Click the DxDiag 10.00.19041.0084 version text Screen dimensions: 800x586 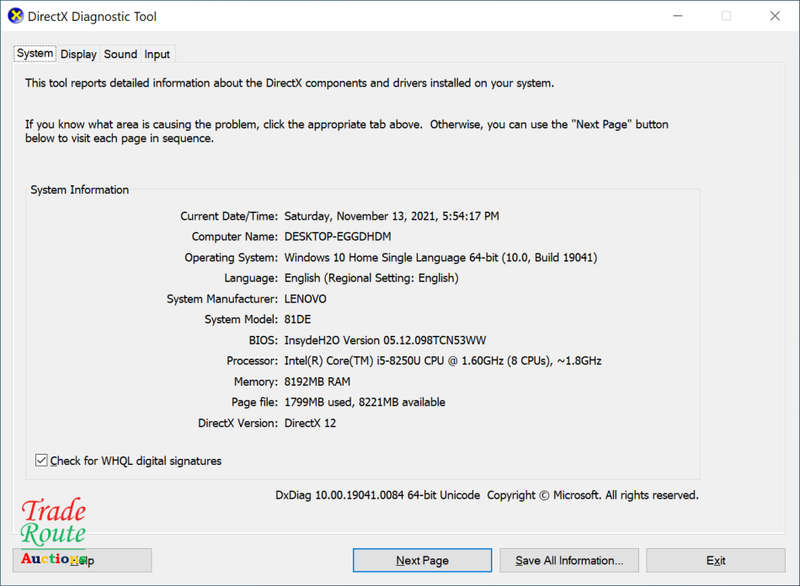point(378,495)
